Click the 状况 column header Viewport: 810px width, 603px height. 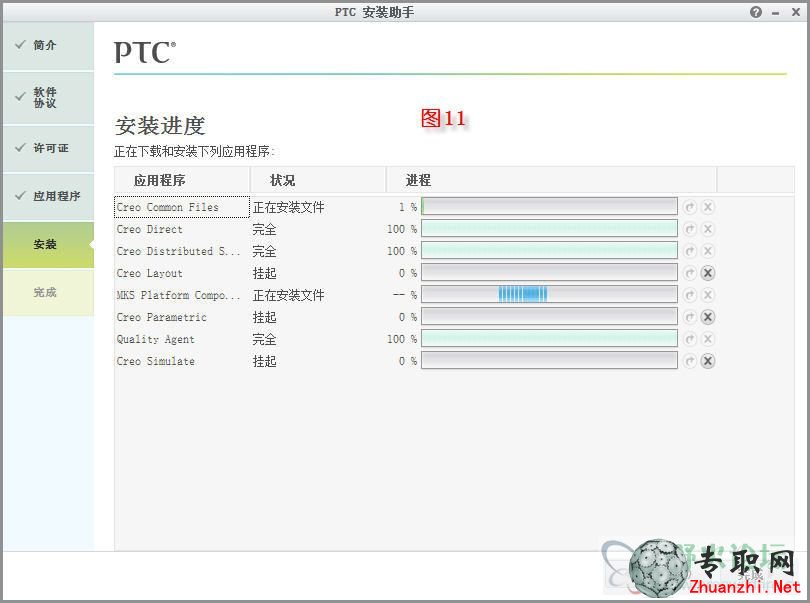[x=318, y=180]
